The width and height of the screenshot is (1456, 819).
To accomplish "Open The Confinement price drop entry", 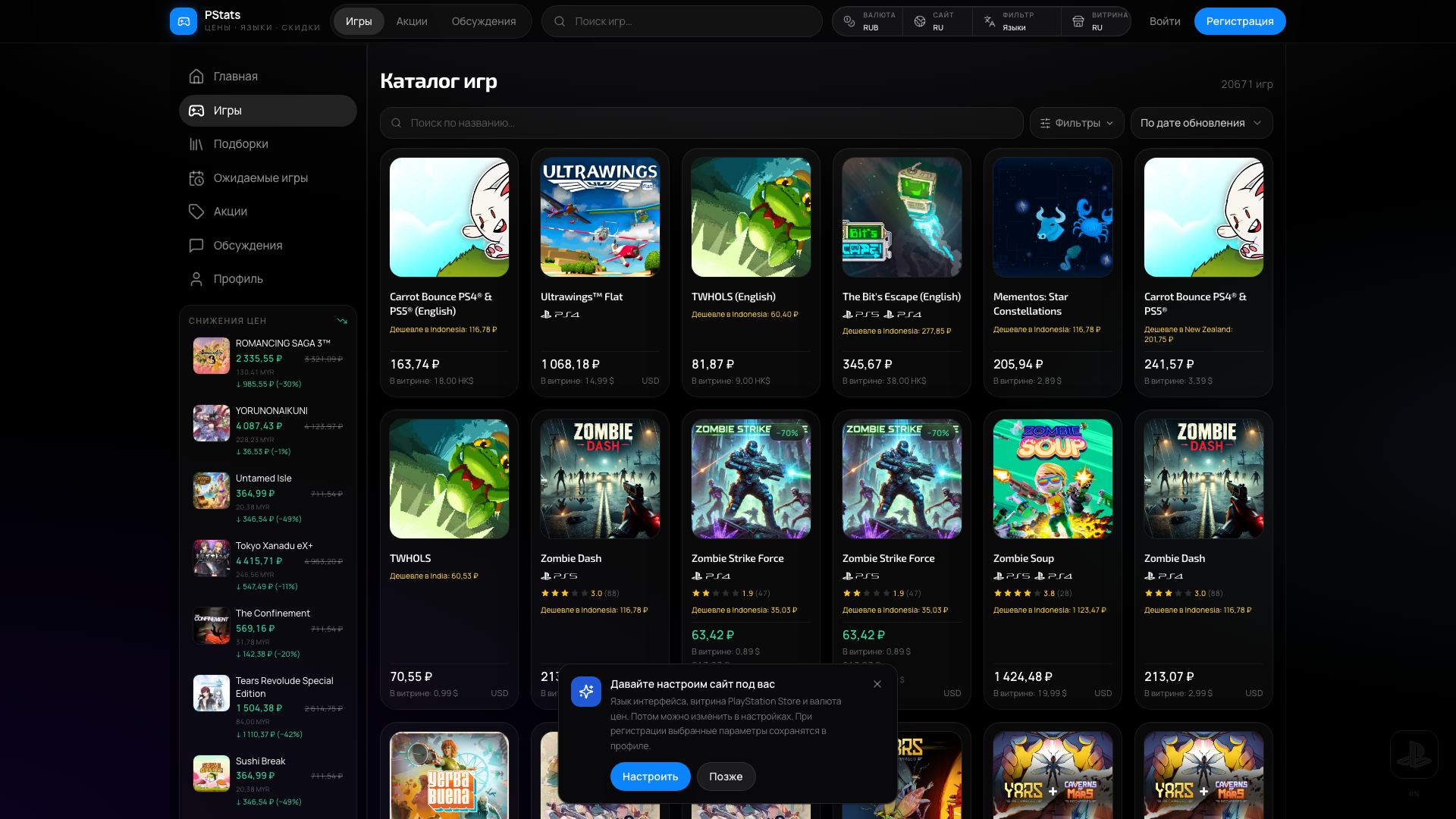I will click(268, 633).
